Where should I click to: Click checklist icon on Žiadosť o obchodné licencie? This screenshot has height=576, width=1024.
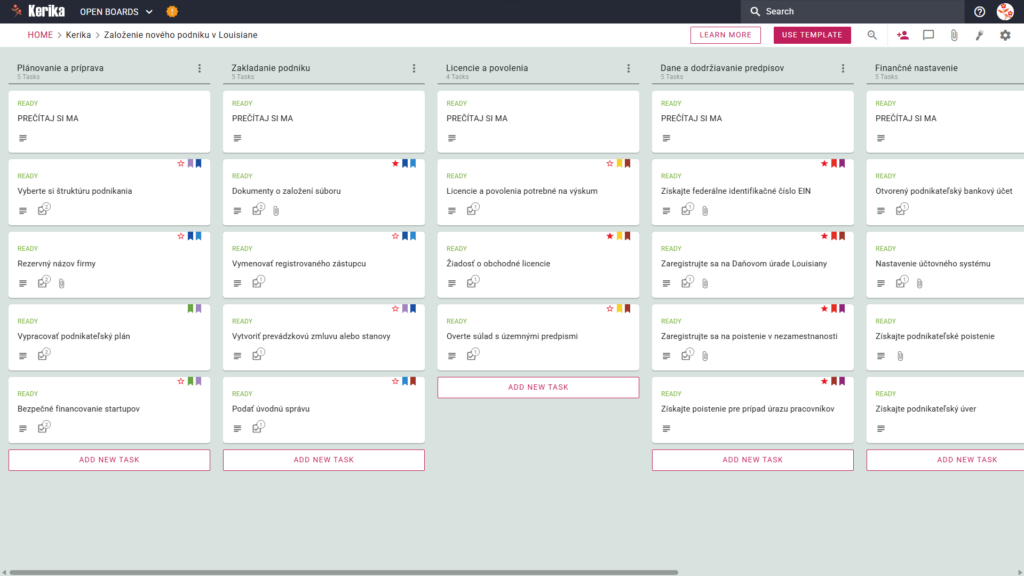[472, 282]
